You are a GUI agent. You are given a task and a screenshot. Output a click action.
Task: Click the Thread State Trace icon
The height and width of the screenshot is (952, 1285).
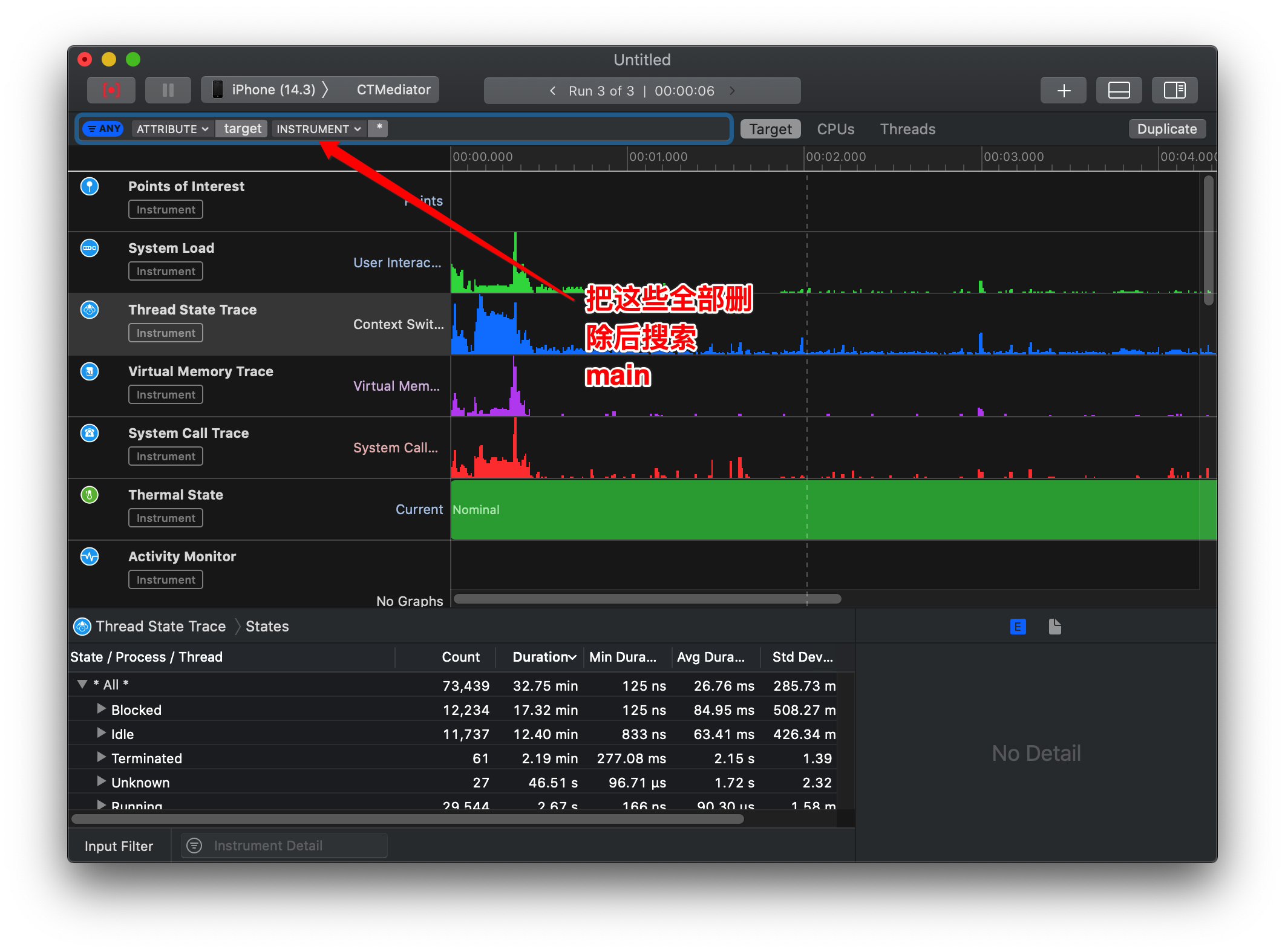(x=90, y=310)
